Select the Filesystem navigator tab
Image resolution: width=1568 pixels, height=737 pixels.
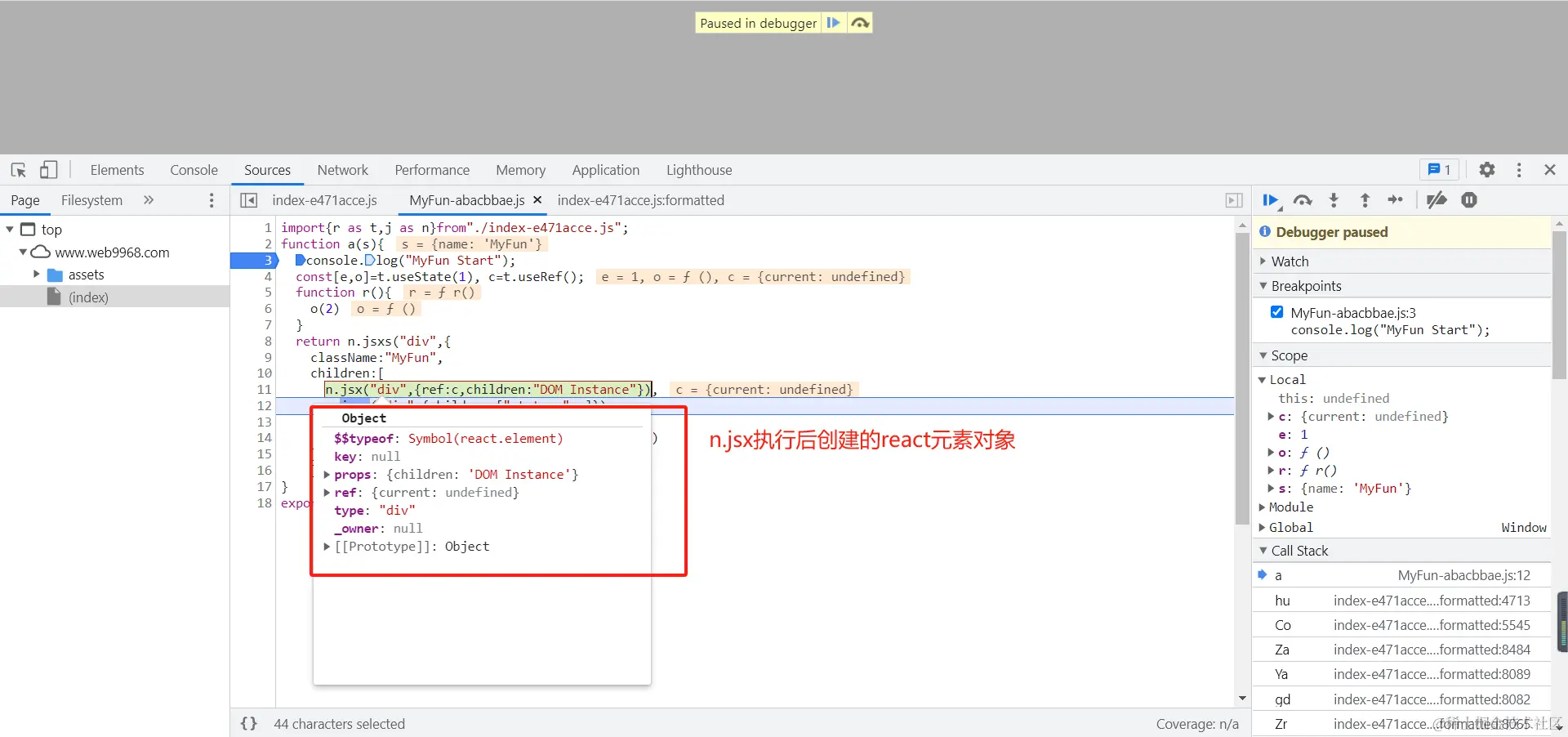pyautogui.click(x=91, y=200)
